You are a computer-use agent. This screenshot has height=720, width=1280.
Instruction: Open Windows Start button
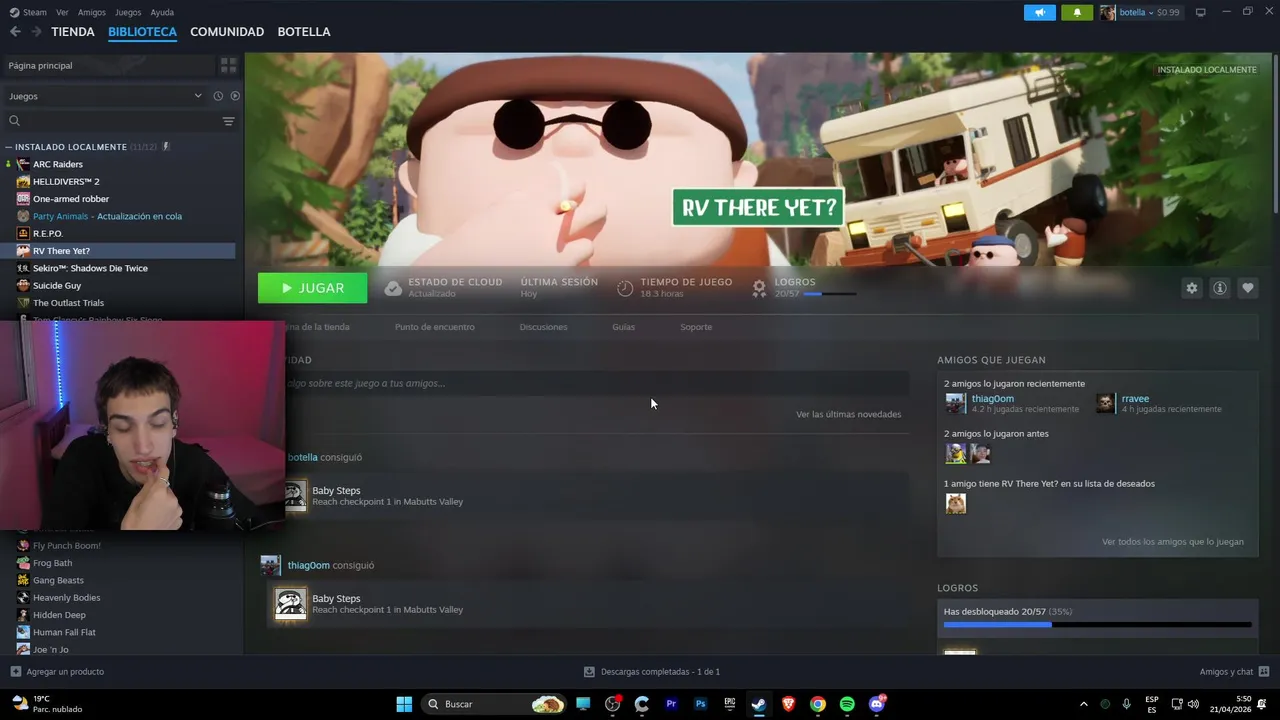point(404,704)
